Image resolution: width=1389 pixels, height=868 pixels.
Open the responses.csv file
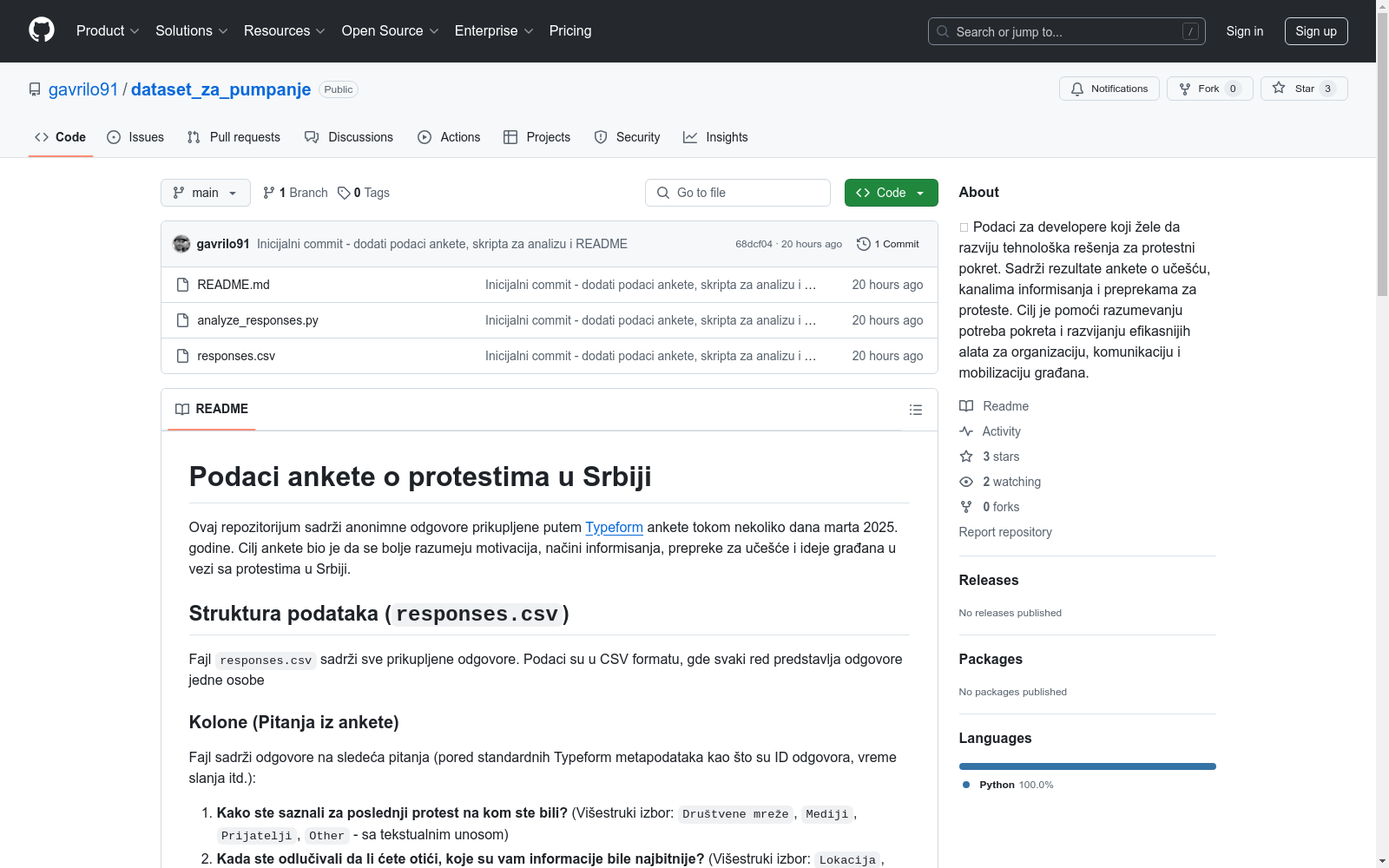tap(236, 356)
